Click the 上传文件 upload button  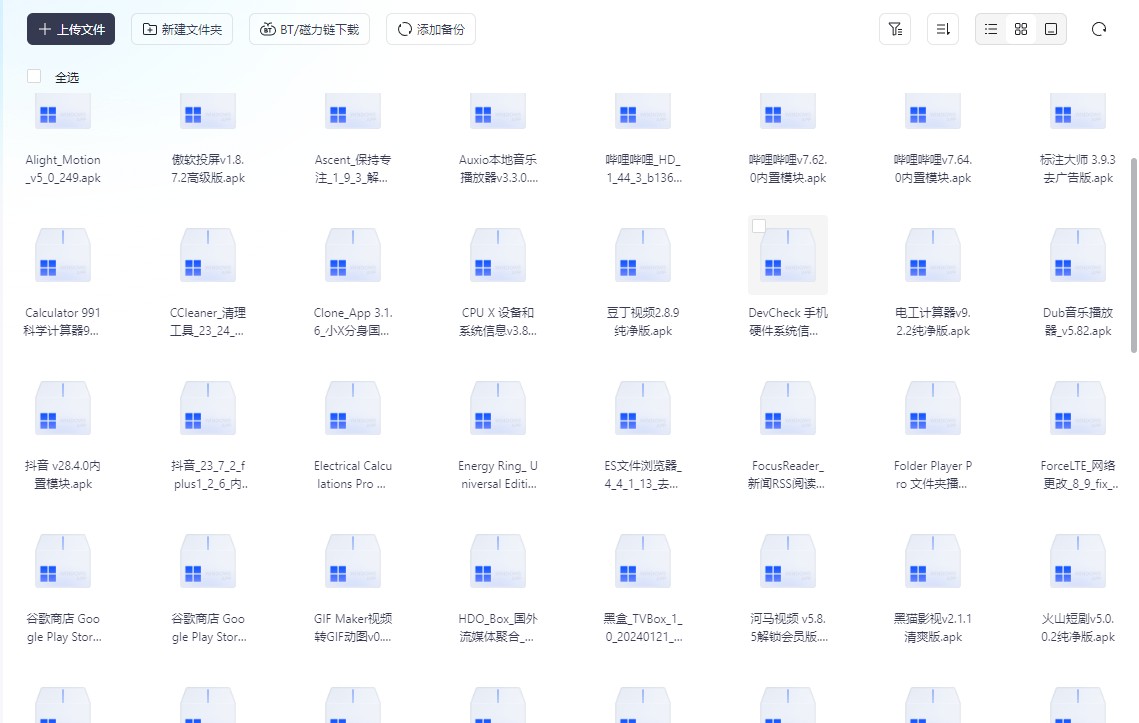[x=70, y=29]
